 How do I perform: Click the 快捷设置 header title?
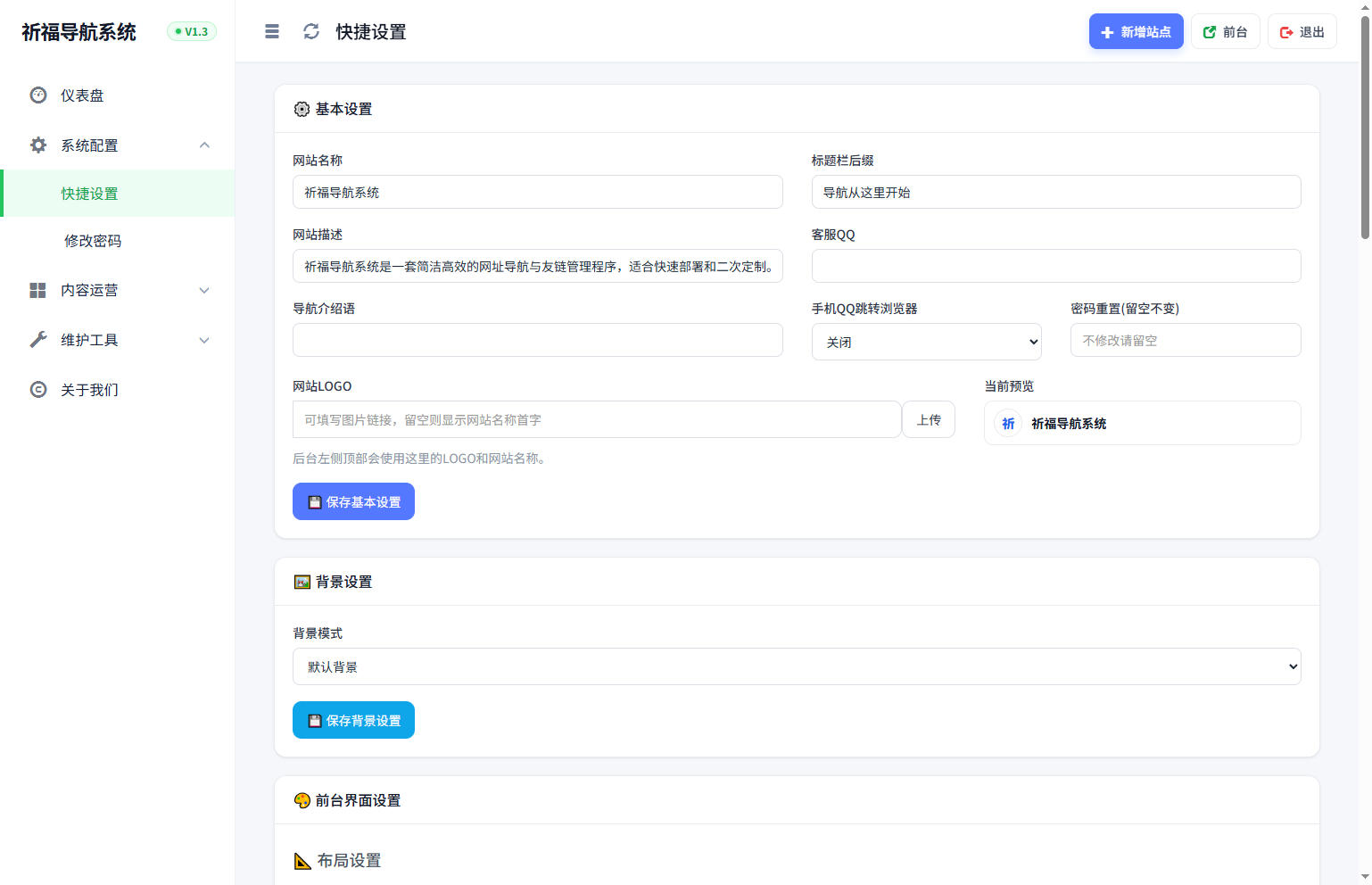tap(371, 32)
